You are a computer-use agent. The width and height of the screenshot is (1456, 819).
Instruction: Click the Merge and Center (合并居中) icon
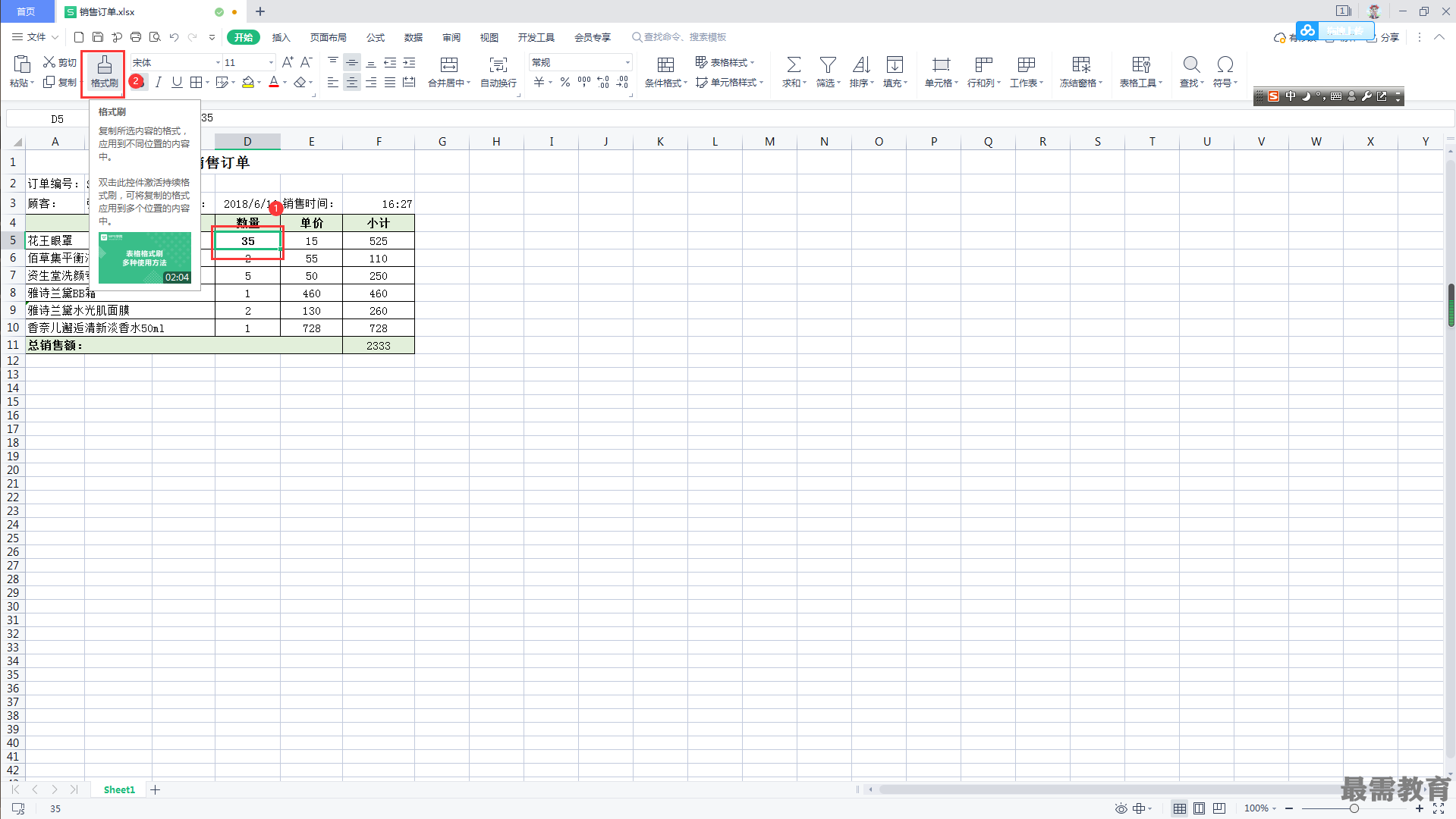449,65
